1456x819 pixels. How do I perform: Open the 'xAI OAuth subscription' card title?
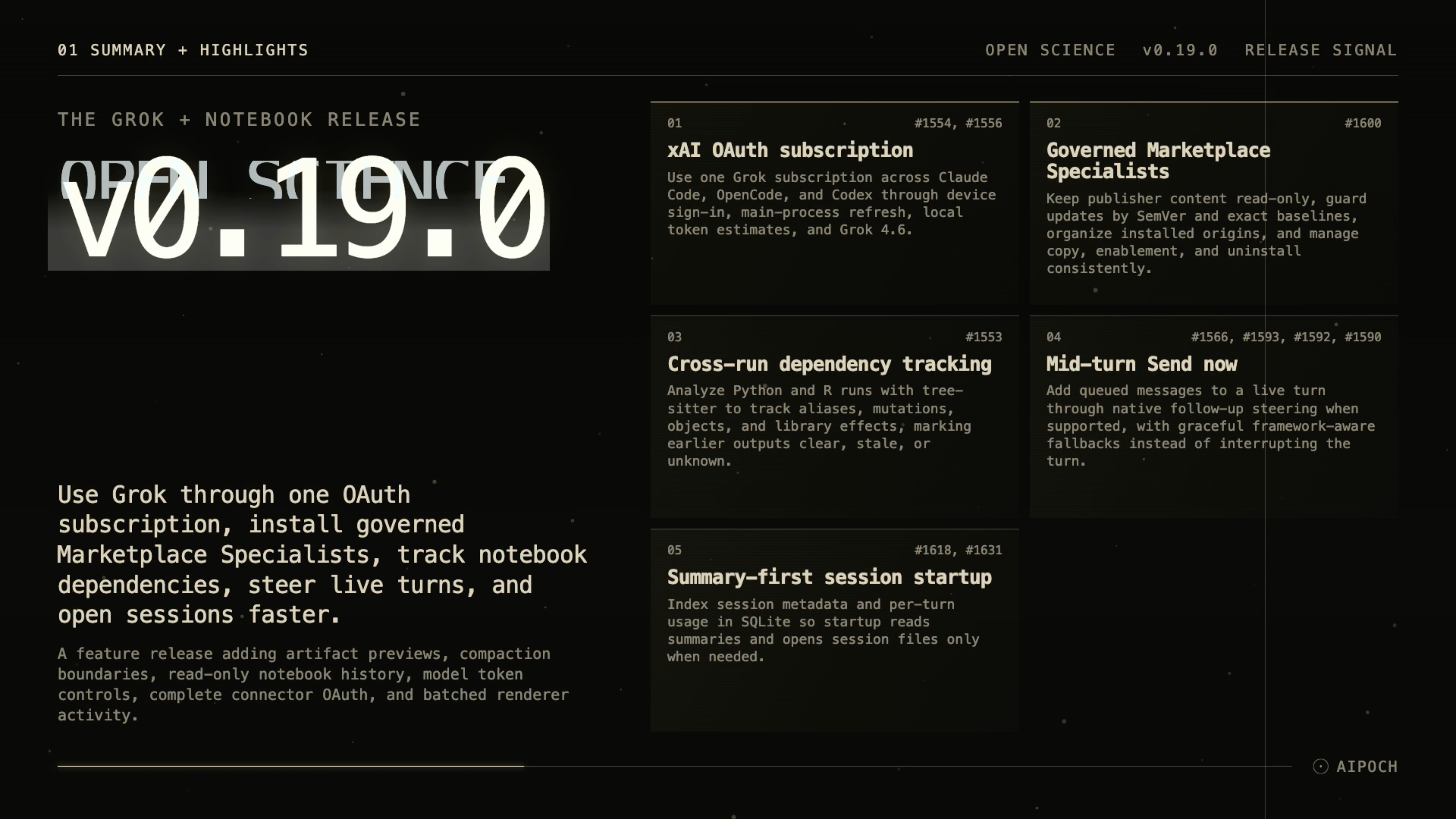[790, 150]
